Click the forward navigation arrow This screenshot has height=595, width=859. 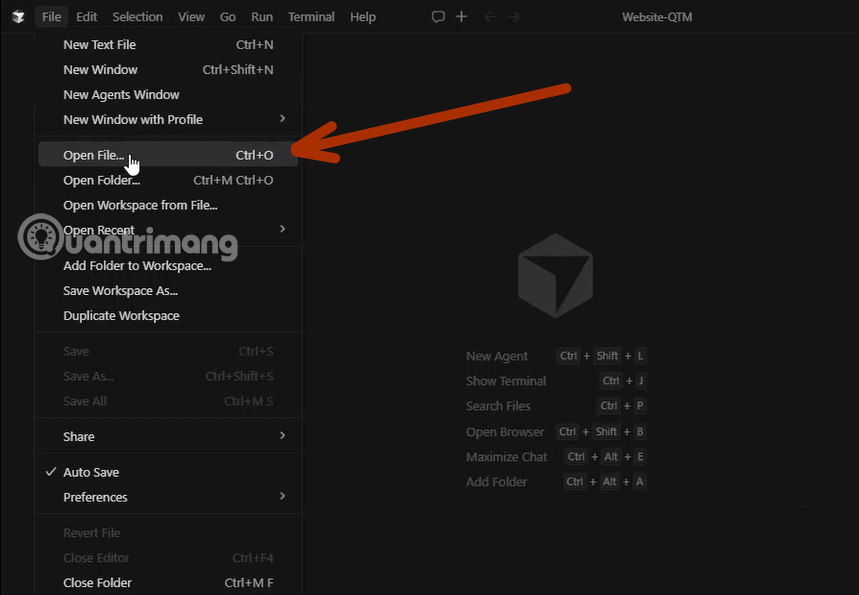512,16
